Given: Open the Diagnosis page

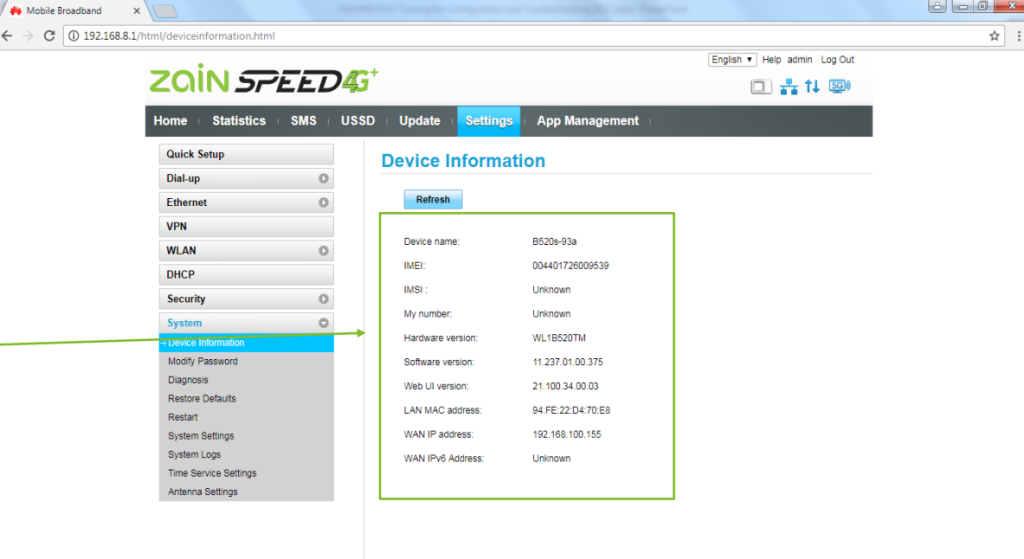Looking at the screenshot, I should pyautogui.click(x=188, y=380).
